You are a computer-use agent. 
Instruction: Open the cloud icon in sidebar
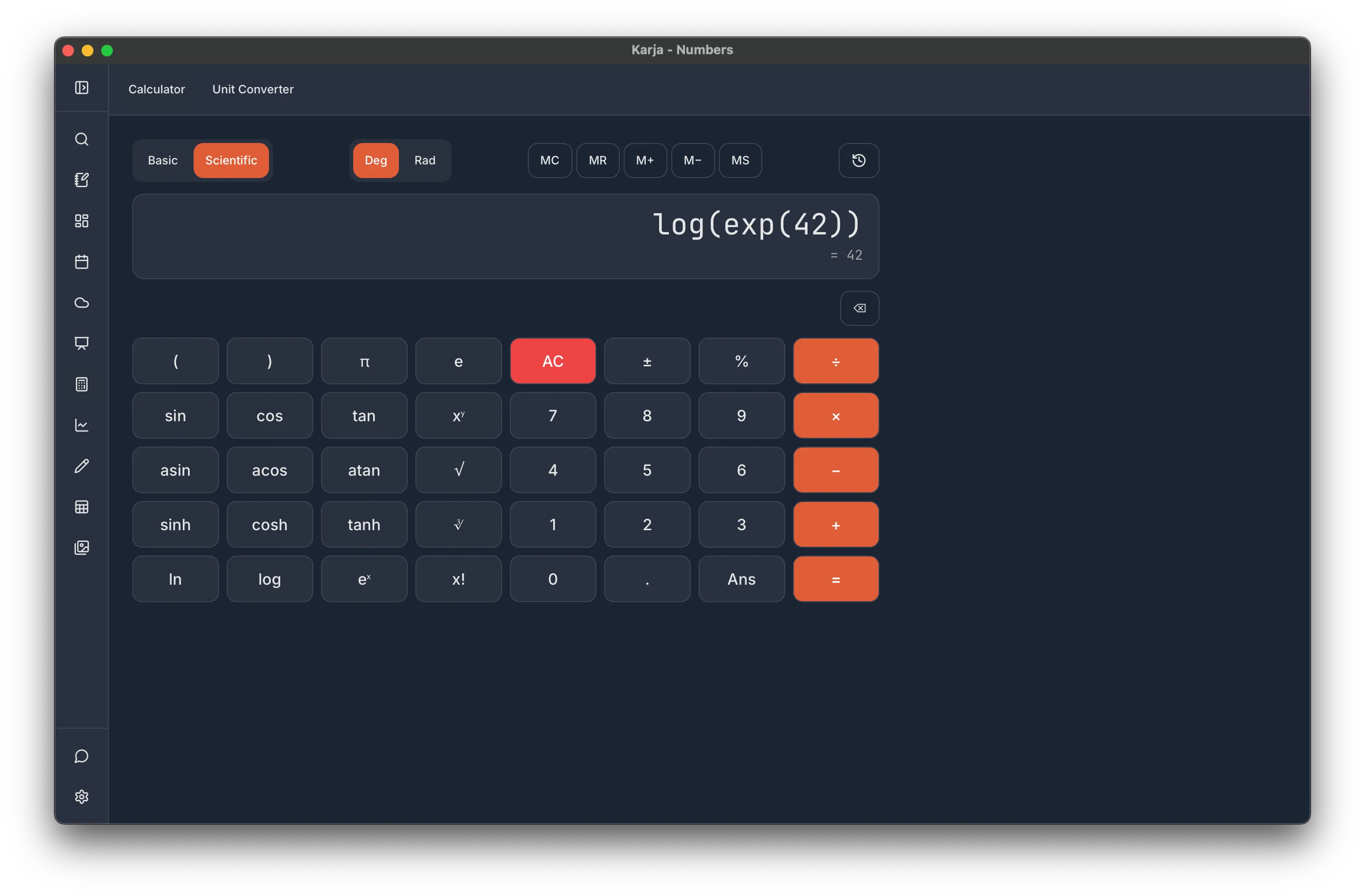81,303
